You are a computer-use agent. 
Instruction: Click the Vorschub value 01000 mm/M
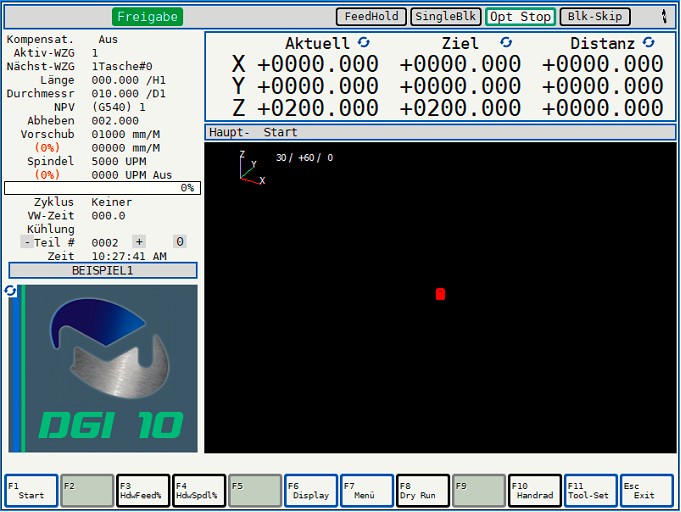[126, 134]
